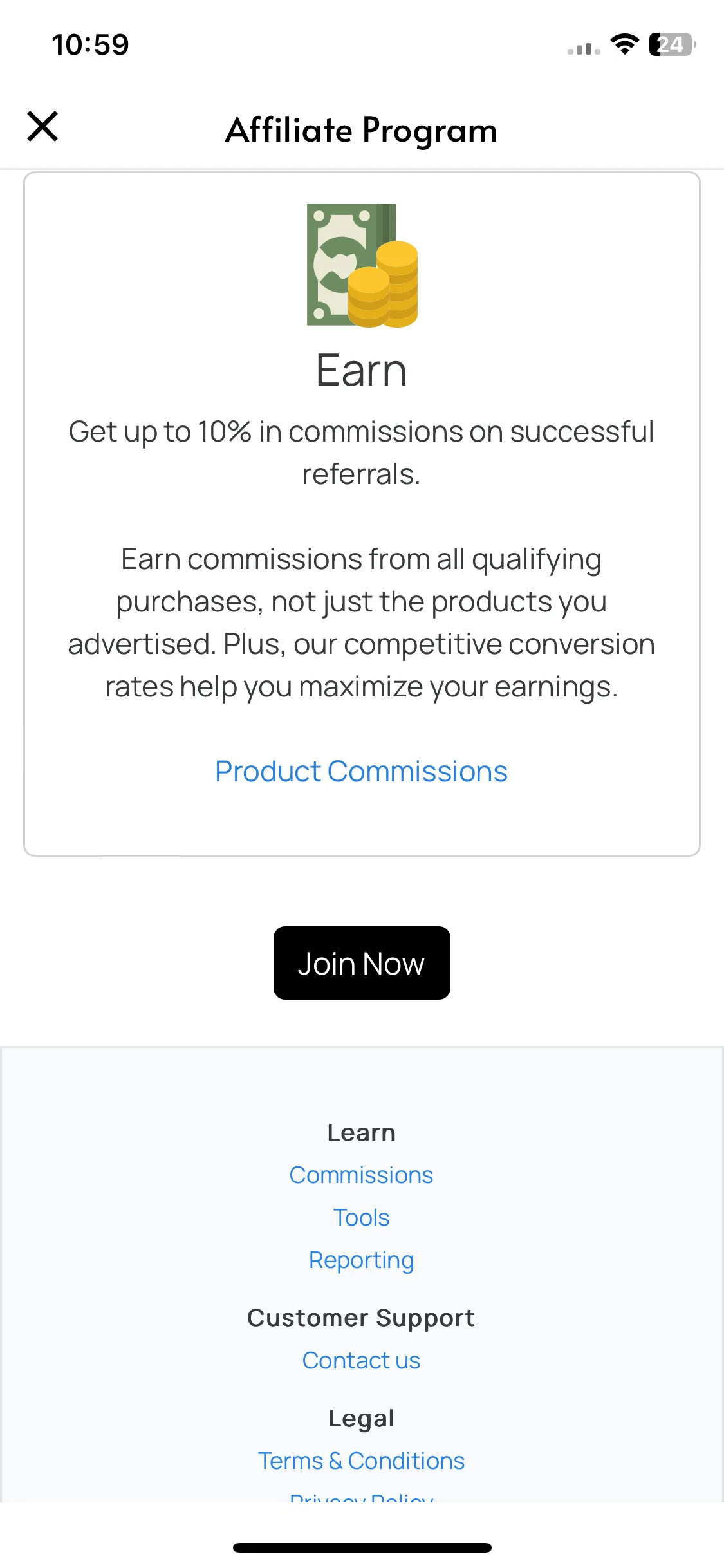This screenshot has height=1568, width=724.
Task: Tap the Learn section heading
Action: [362, 1132]
